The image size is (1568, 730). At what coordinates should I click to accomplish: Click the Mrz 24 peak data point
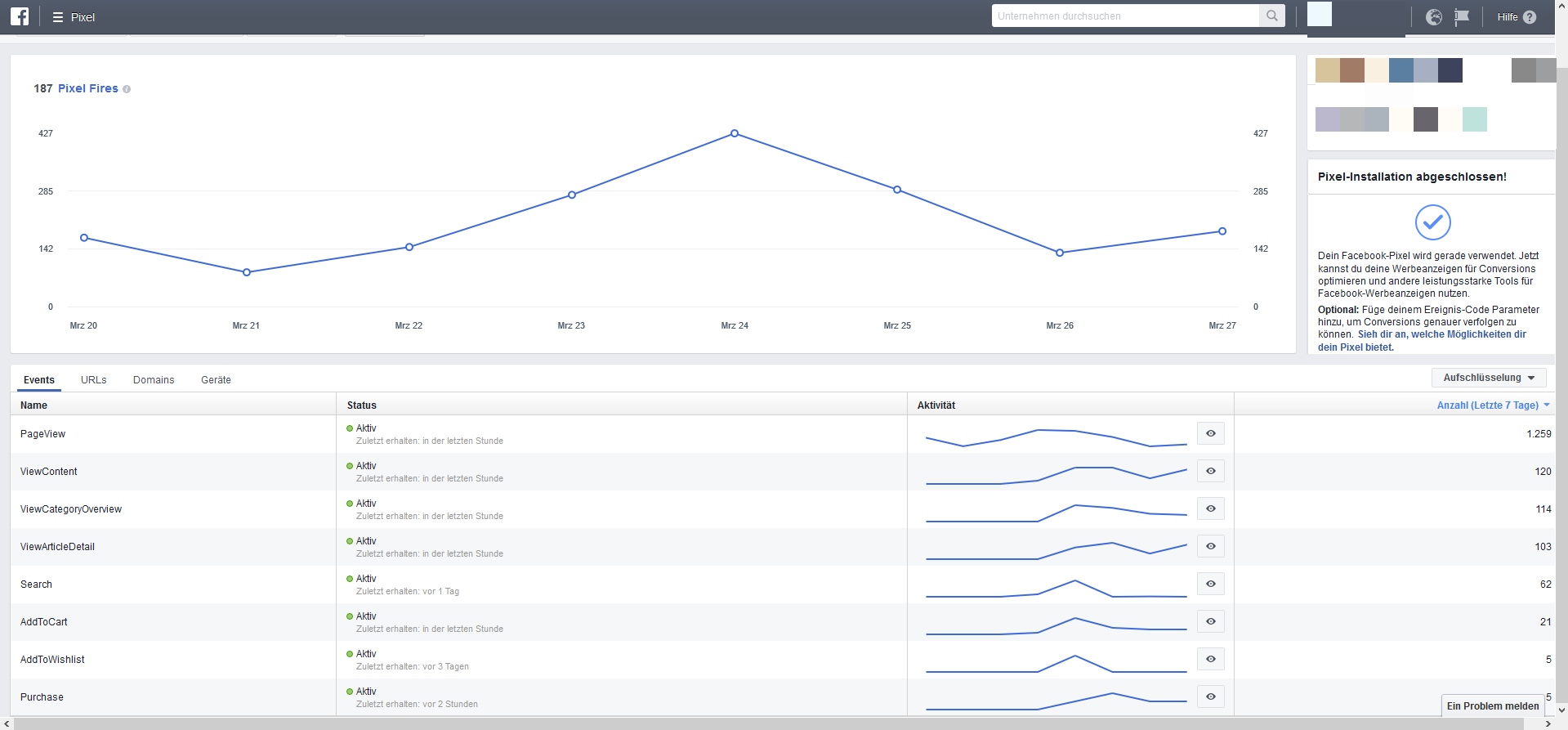click(x=735, y=133)
